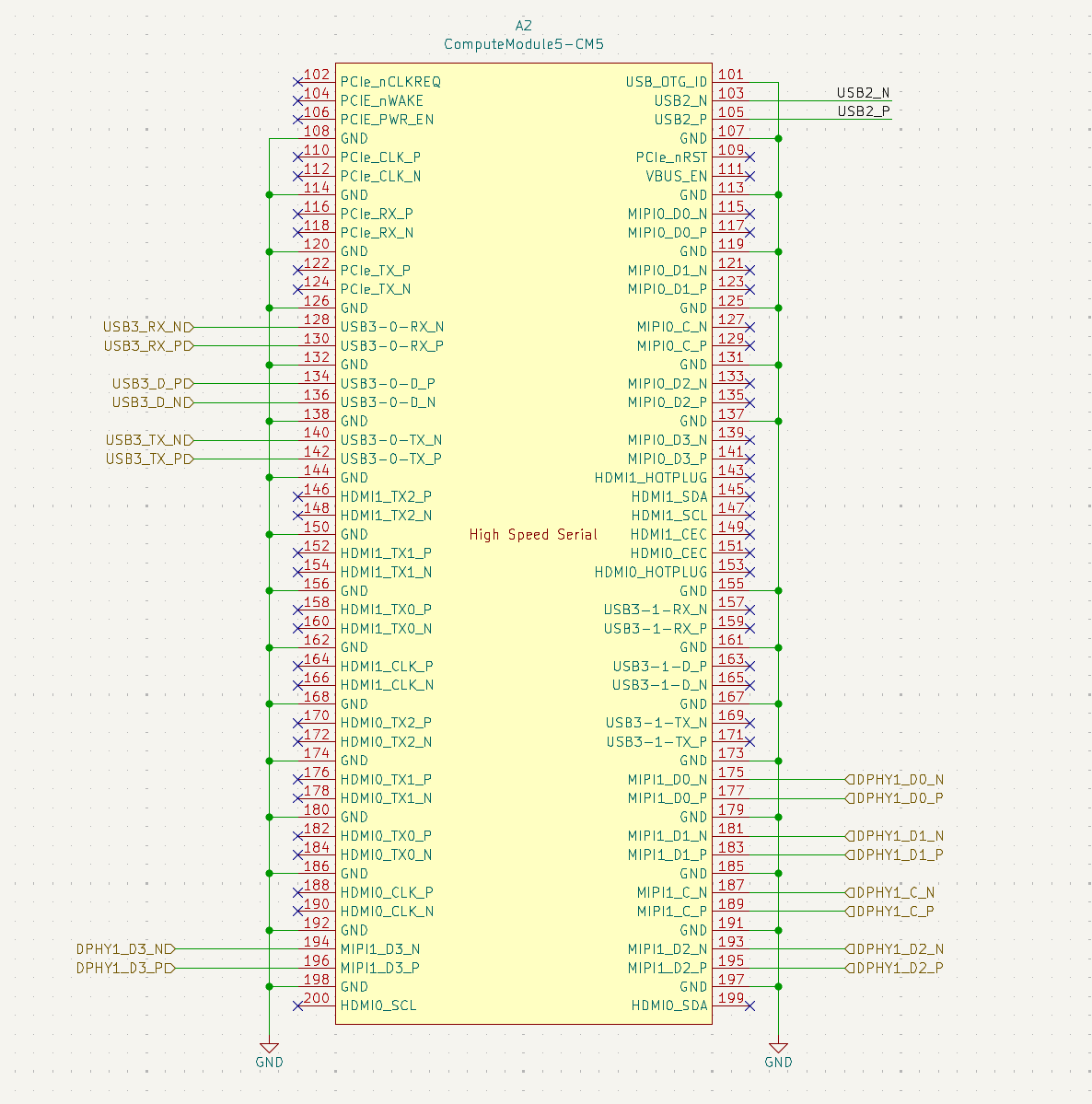Select the no-connect marker on pin 199
The image size is (1092, 1104).
pos(749,1005)
